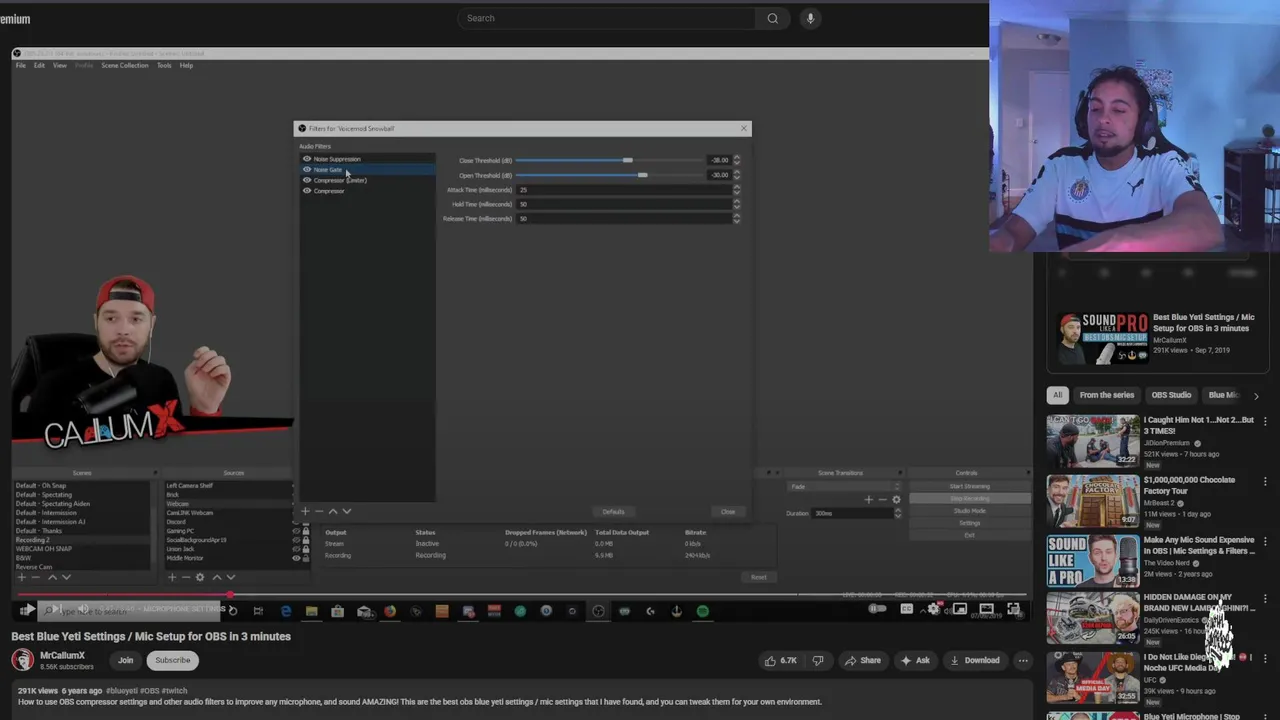Move the Close Threshold slider handle
Image resolution: width=1280 pixels, height=720 pixels.
[627, 160]
